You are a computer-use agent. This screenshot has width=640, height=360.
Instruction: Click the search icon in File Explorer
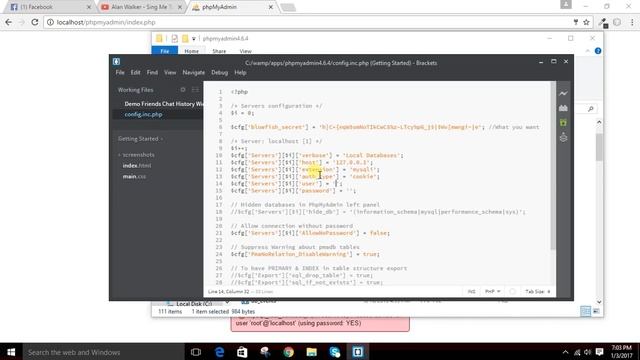(591, 109)
